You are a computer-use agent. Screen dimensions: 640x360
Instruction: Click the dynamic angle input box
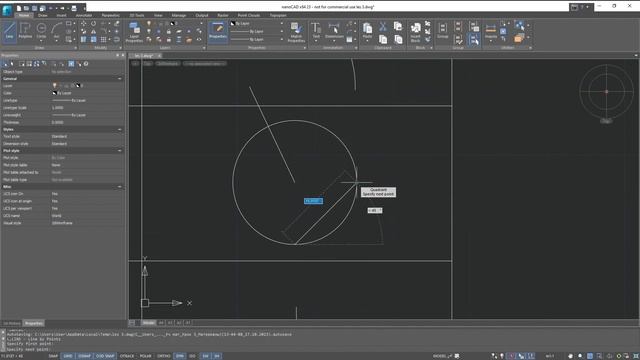(x=375, y=211)
